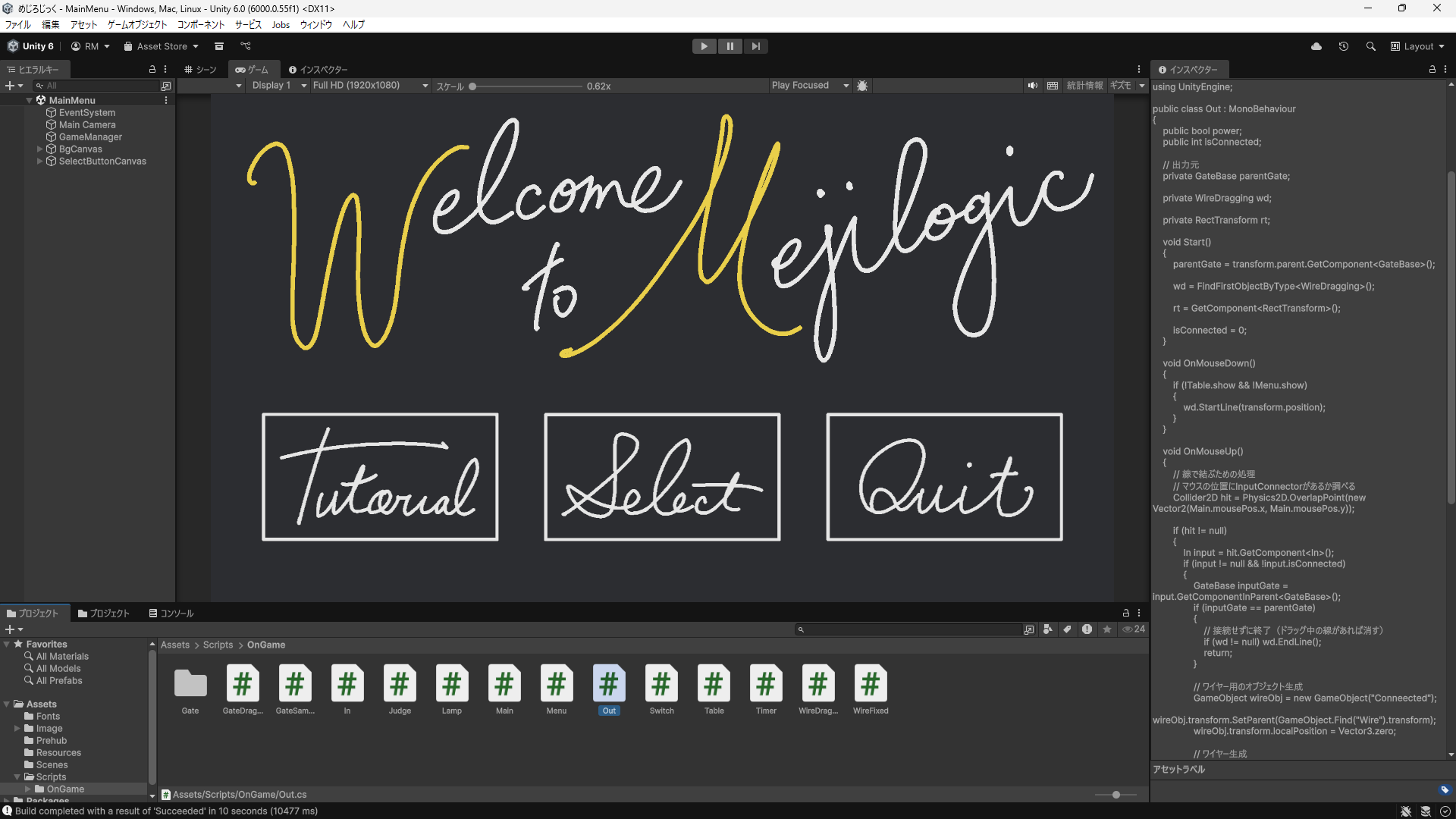
Task: Click the frame debugger bug icon
Action: point(862,86)
